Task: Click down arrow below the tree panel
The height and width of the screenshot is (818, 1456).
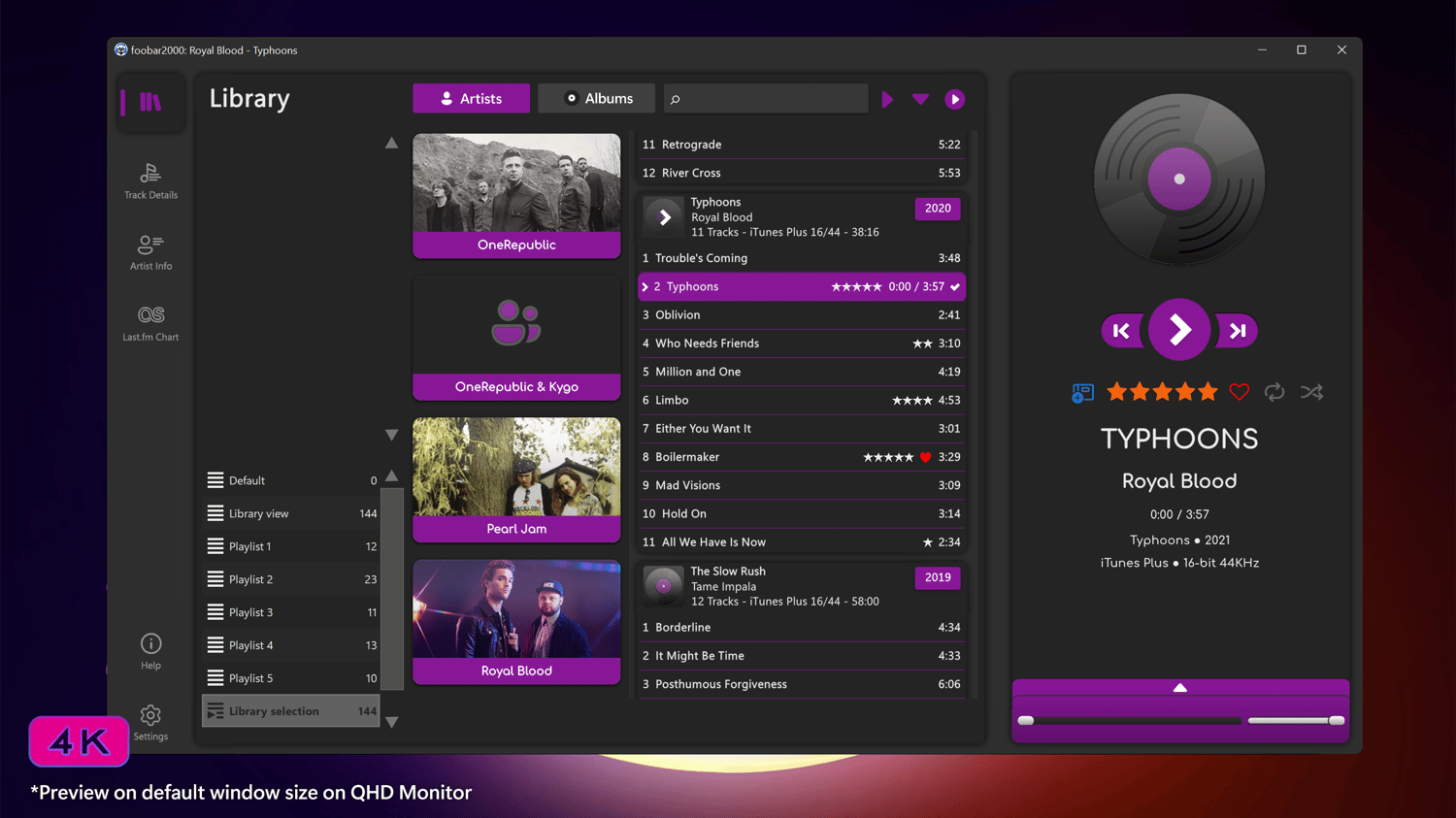Action: pyautogui.click(x=391, y=435)
